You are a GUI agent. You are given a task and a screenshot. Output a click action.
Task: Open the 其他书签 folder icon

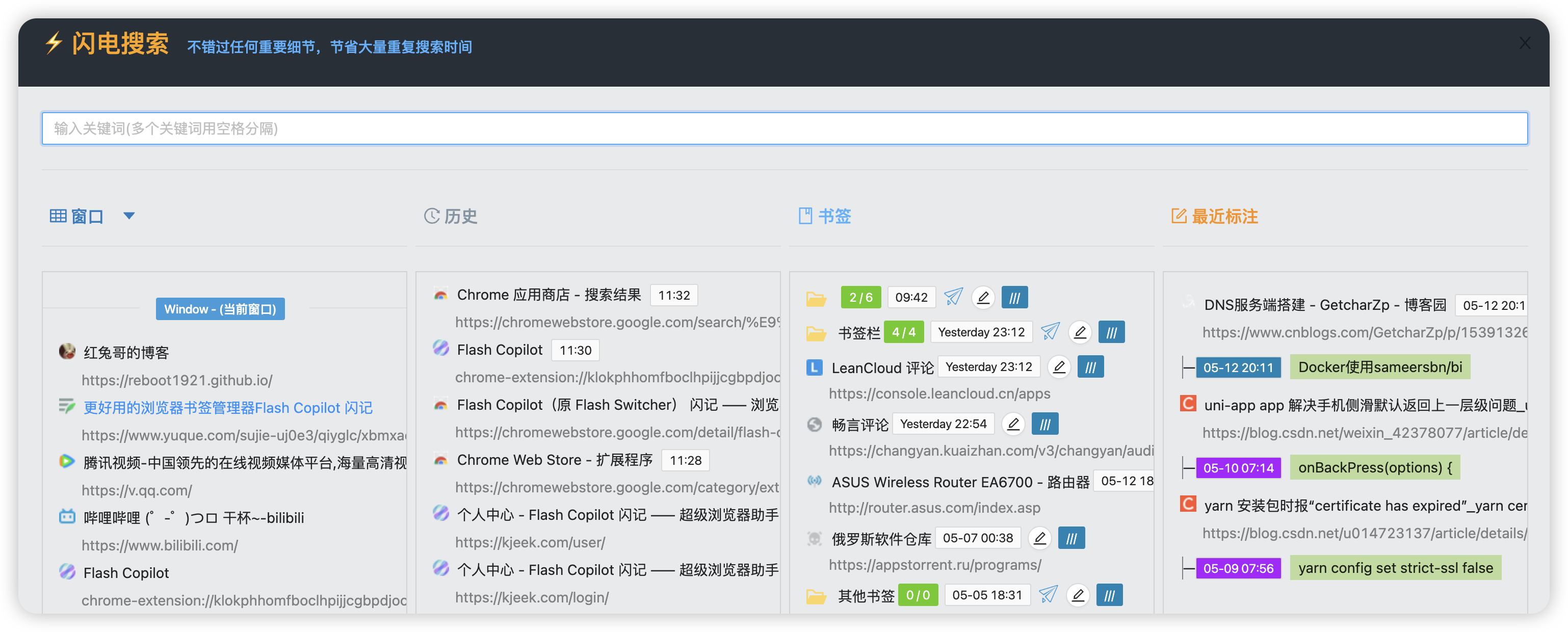click(x=816, y=595)
